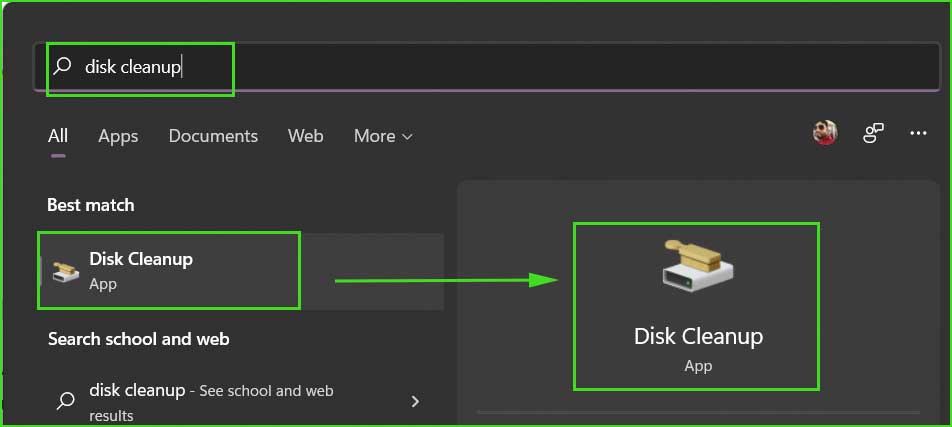Switch to the Documents tab

click(213, 136)
